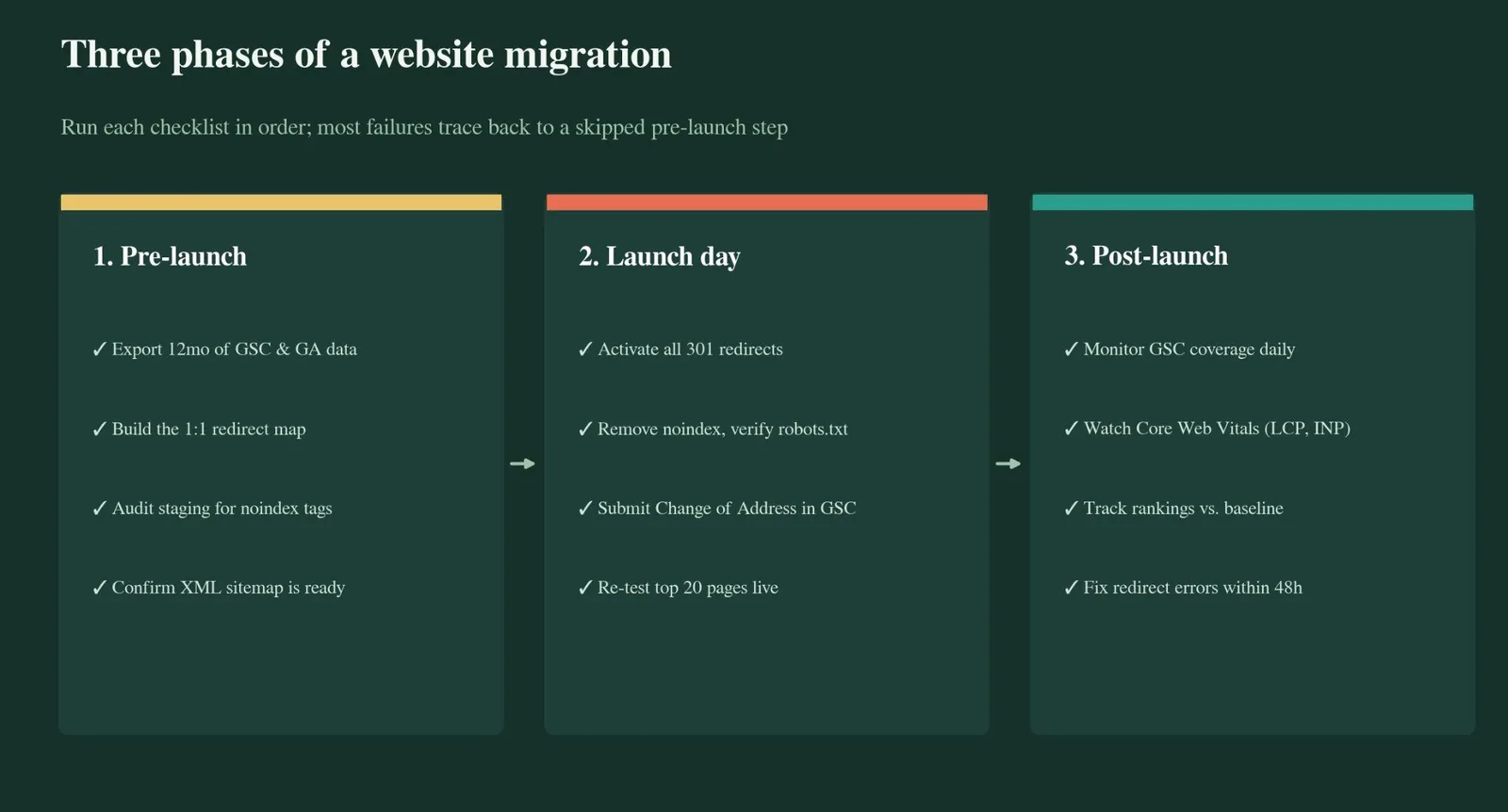Viewport: 1508px width, 812px height.
Task: Click arrow between Pre-launch and Launch day cards
Action: tap(522, 463)
